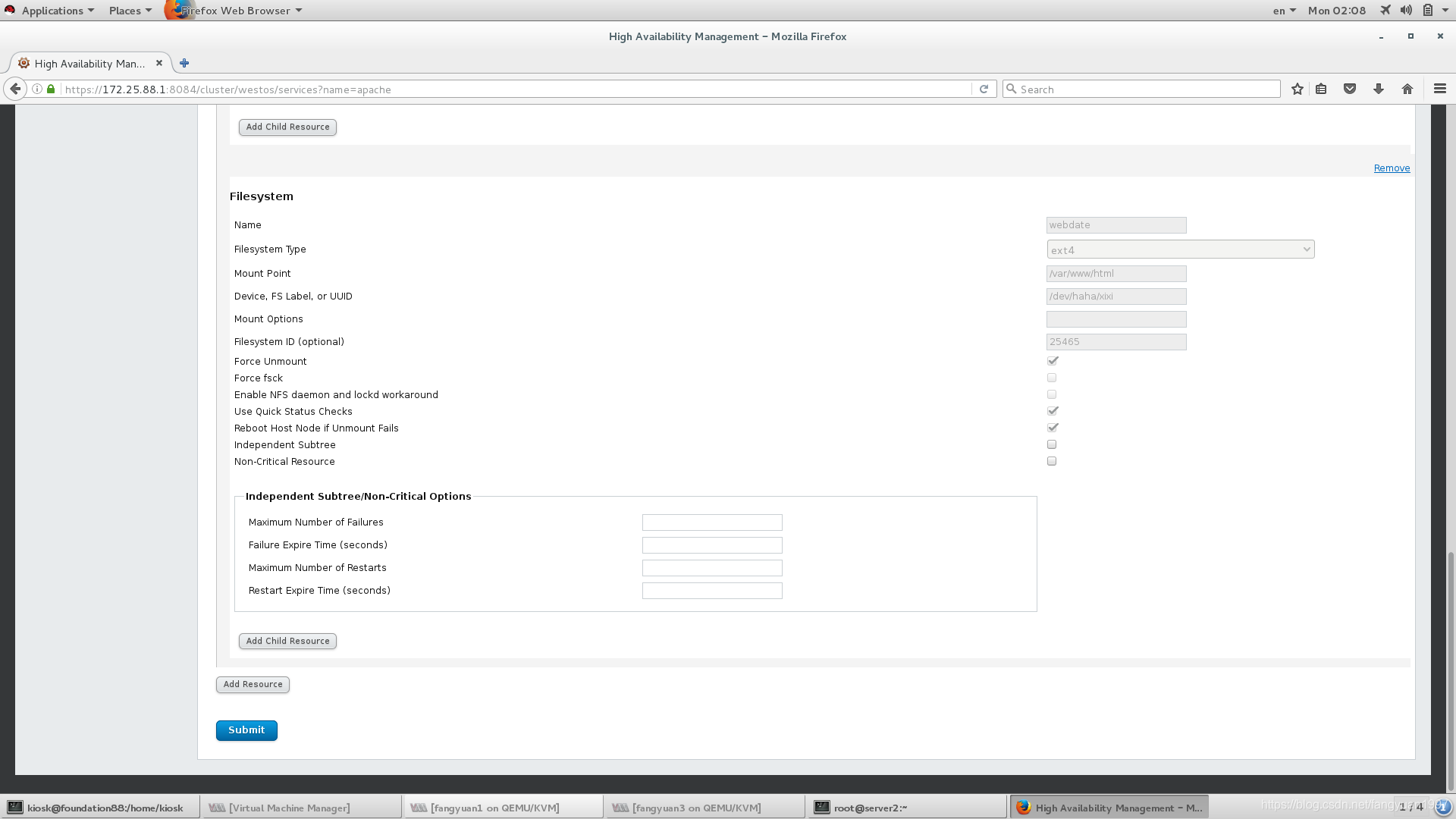Switch to root@server2 terminal in taskbar

point(871,808)
